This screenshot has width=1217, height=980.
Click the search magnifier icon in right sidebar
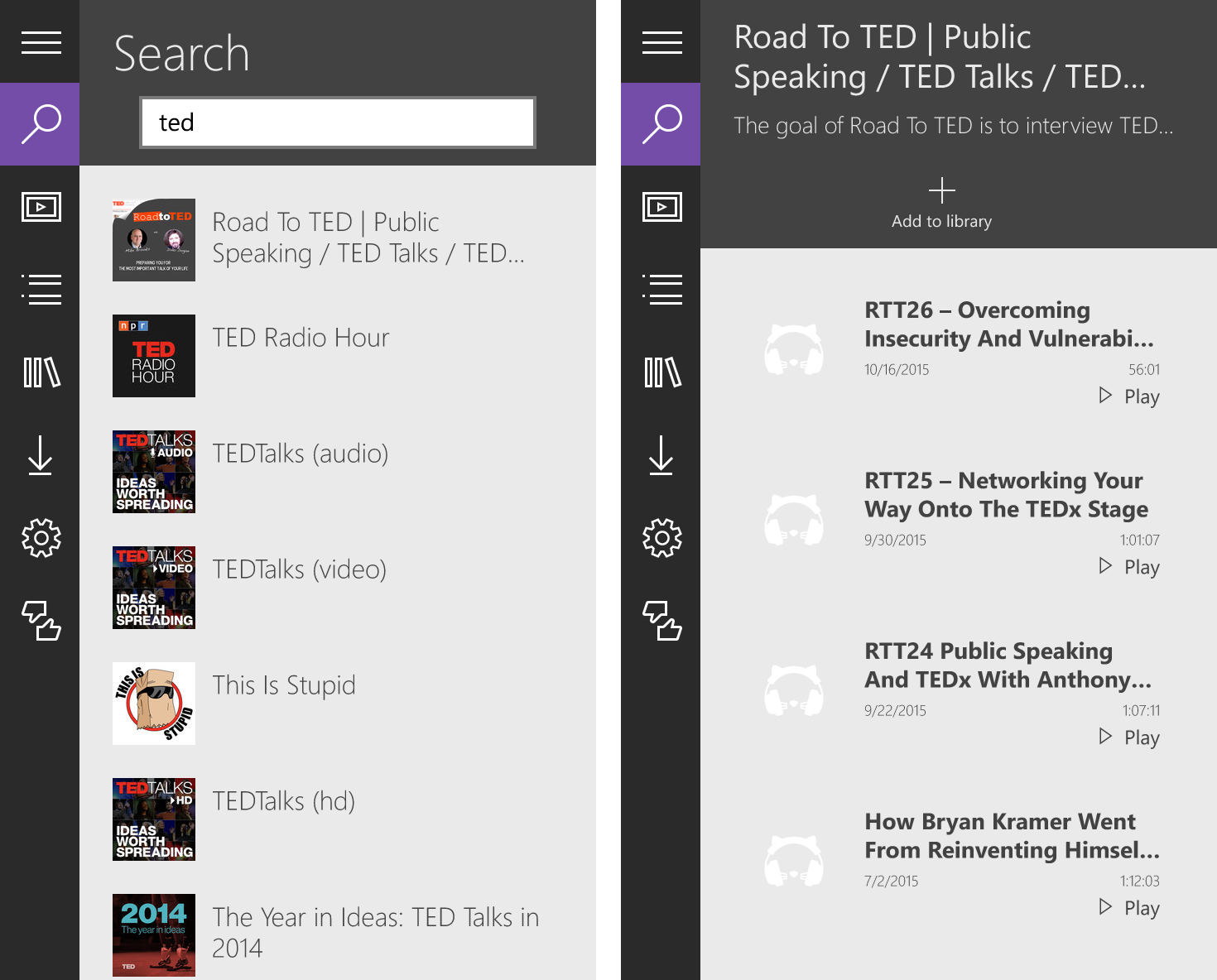tap(661, 124)
